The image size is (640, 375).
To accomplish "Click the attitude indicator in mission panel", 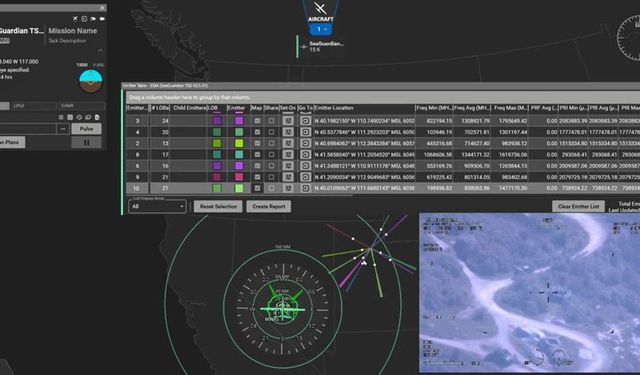I will point(90,81).
